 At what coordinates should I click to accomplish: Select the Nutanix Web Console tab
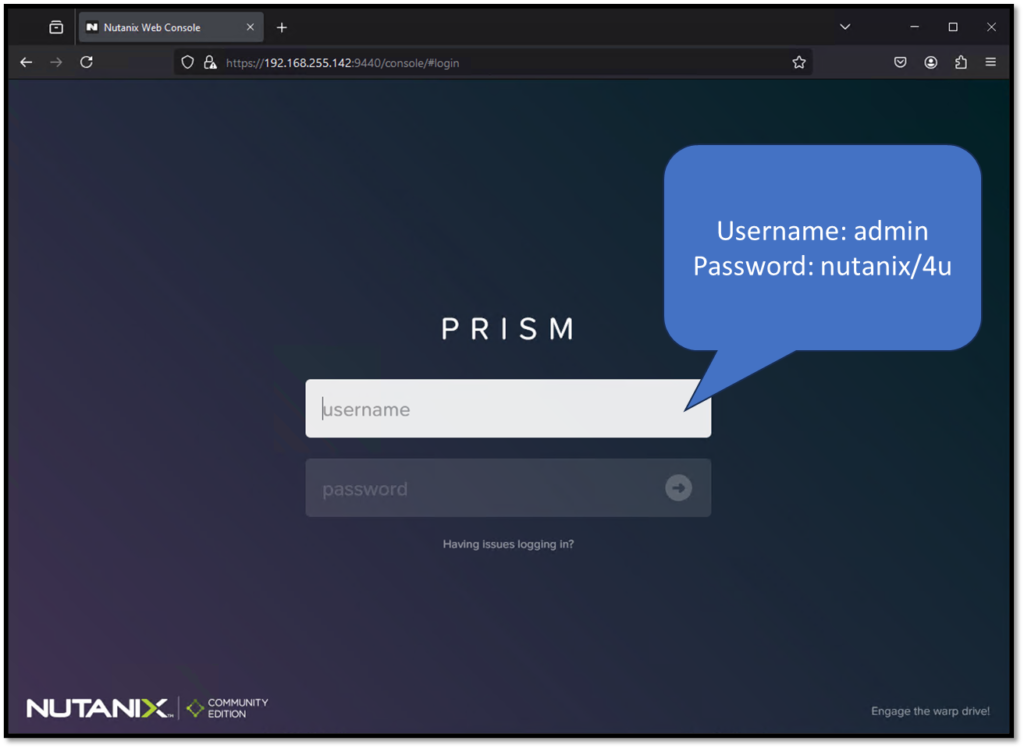pos(171,27)
